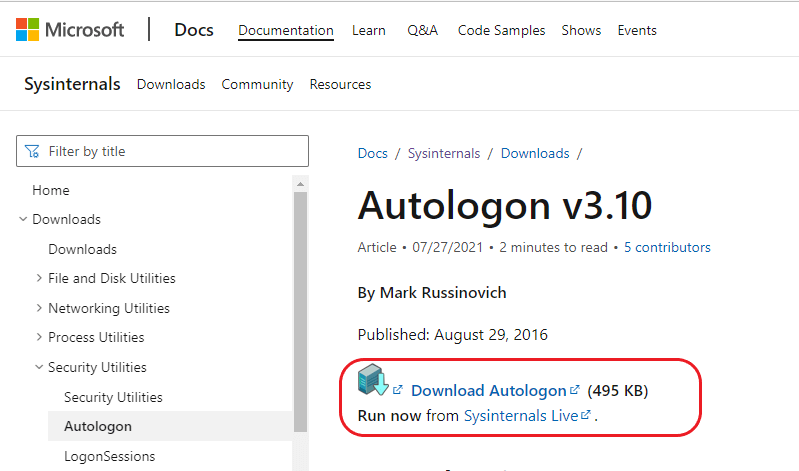
Task: Open the Events tab
Action: click(x=637, y=30)
